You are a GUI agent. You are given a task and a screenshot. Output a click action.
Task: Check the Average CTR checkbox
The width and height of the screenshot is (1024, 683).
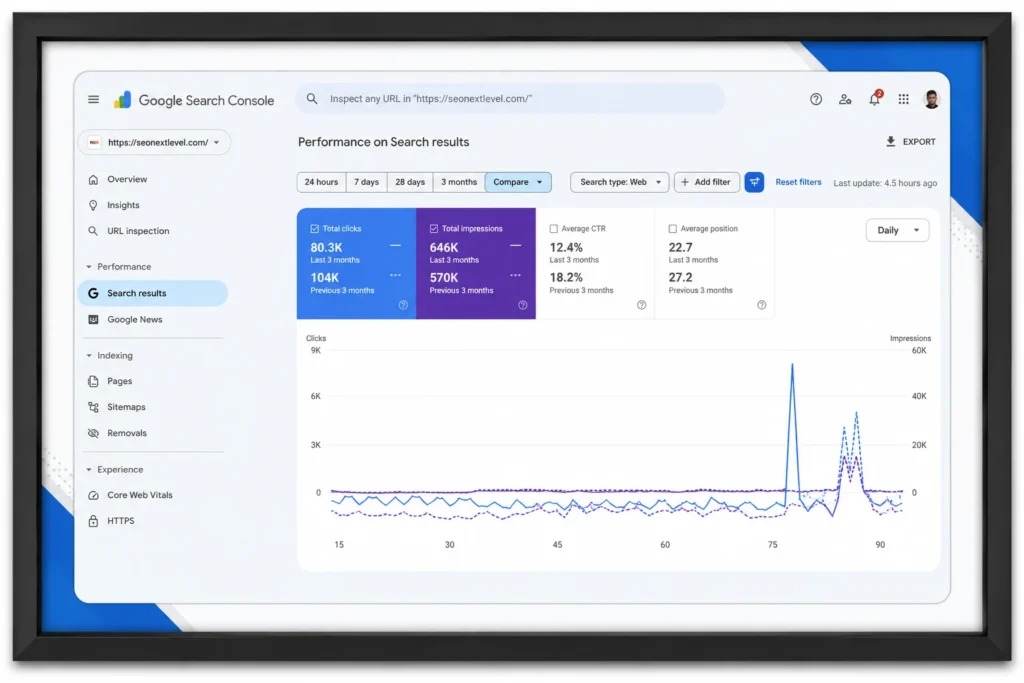coord(554,229)
